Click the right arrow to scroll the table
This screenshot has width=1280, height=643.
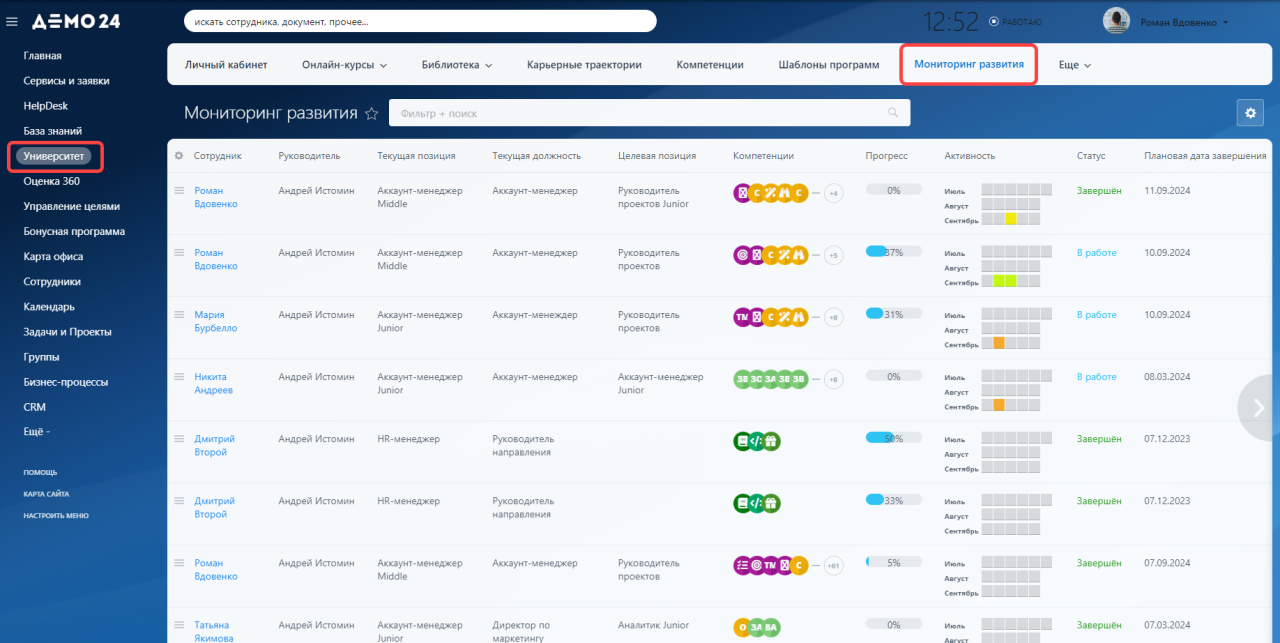1259,407
